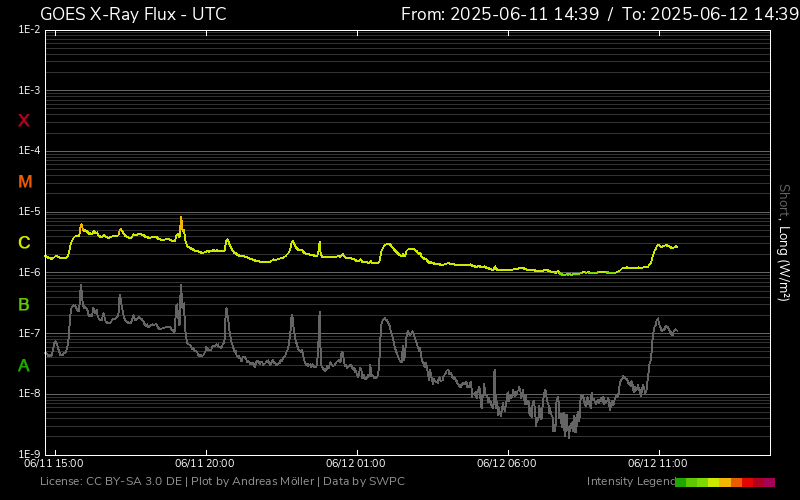
Task: Click the red section of intensity legend bar
Action: point(748,482)
